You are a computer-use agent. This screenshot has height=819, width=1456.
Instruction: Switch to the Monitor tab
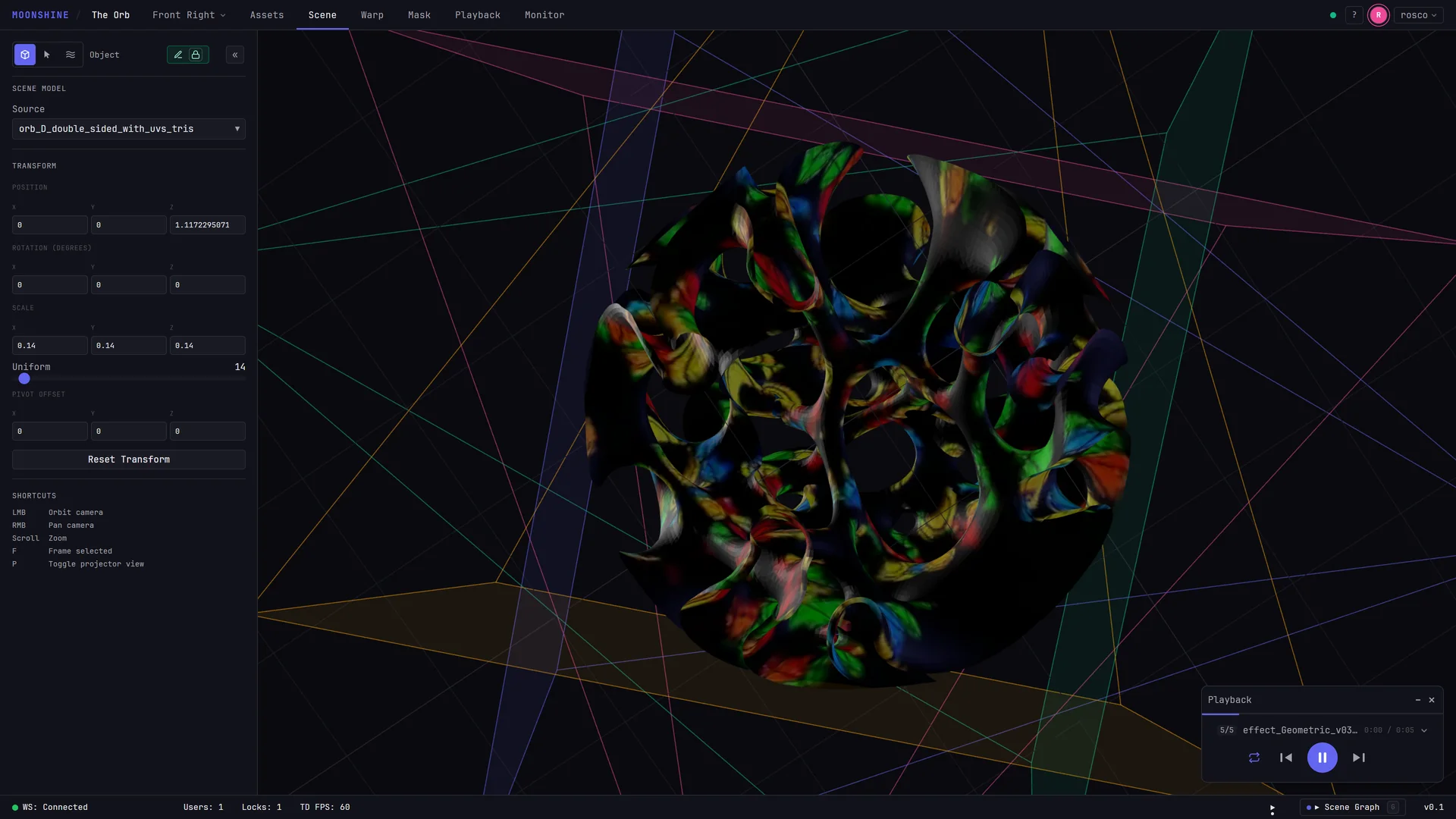tap(544, 15)
